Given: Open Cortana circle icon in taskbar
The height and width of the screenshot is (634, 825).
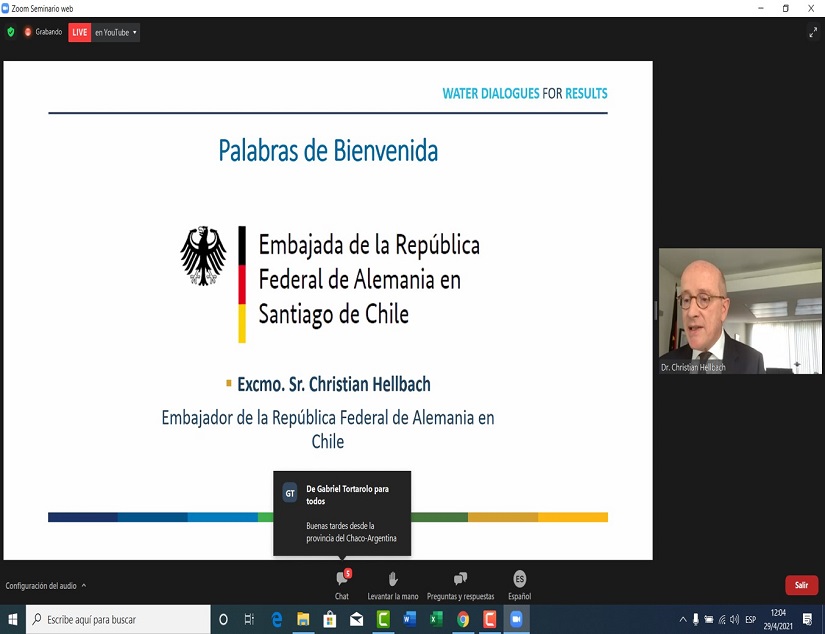Looking at the screenshot, I should (224, 619).
